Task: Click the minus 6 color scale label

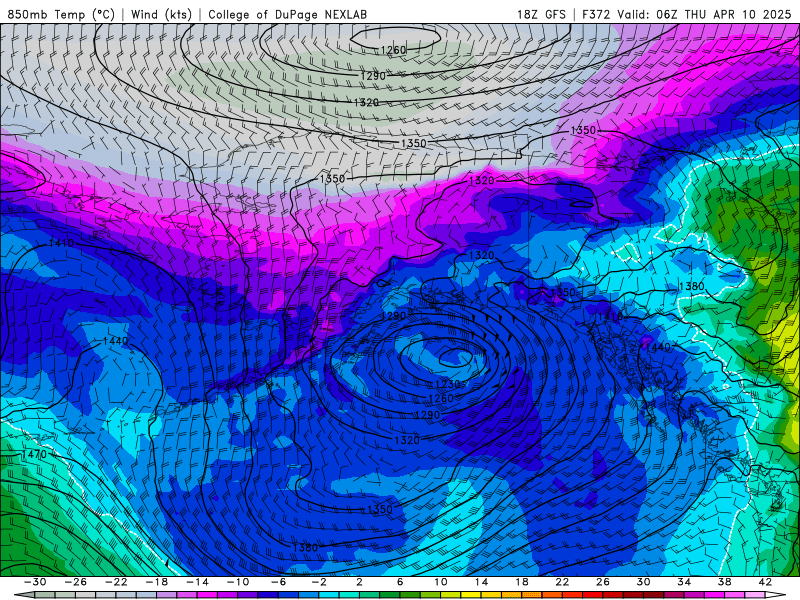Action: click(x=278, y=582)
